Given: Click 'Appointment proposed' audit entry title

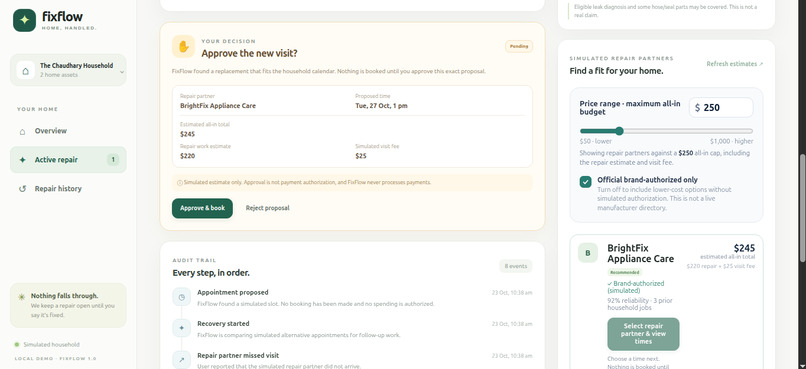Looking at the screenshot, I should tap(233, 292).
